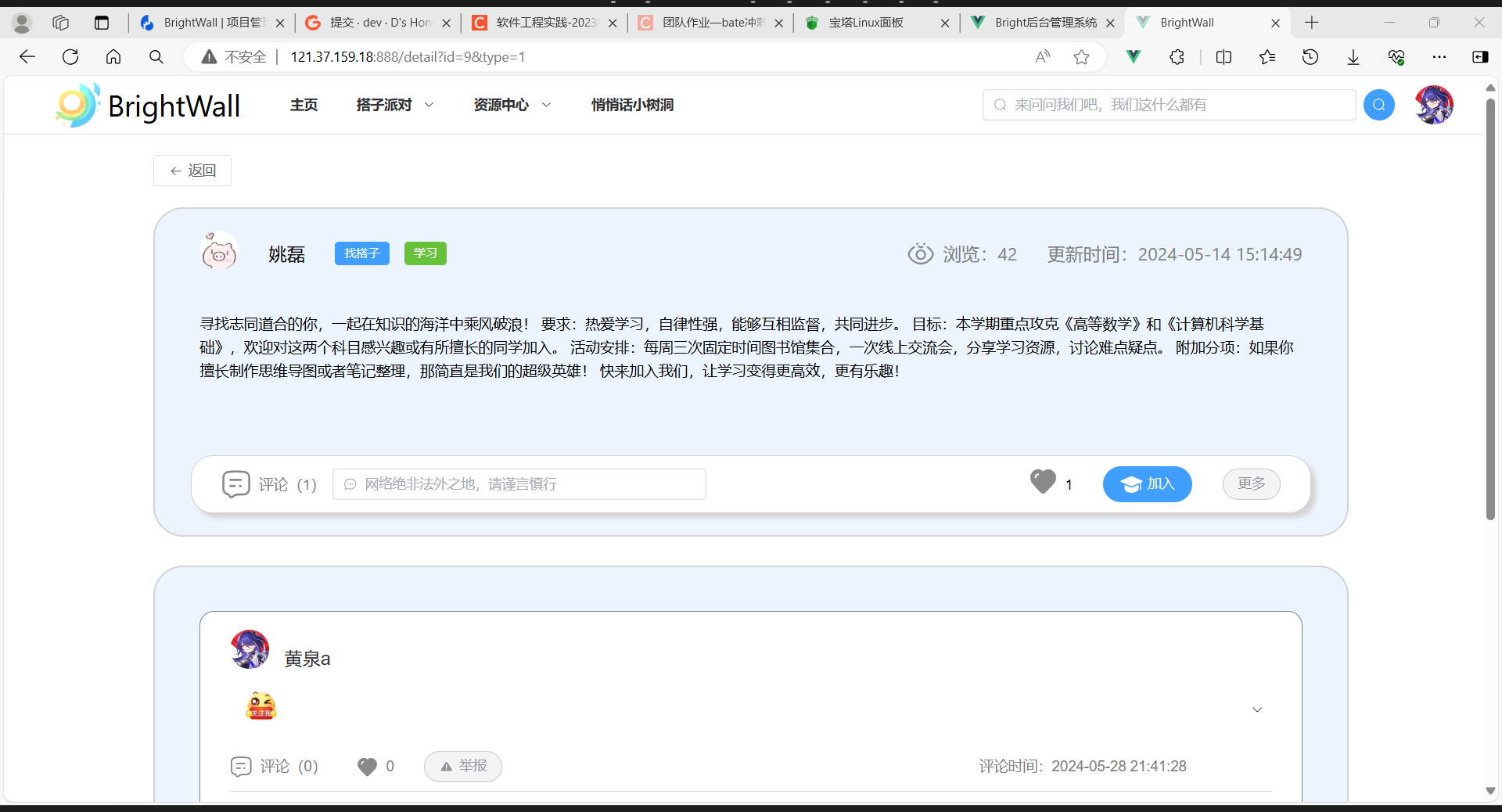The image size is (1502, 812).
Task: Click the blue 加入 join button
Action: tap(1148, 484)
